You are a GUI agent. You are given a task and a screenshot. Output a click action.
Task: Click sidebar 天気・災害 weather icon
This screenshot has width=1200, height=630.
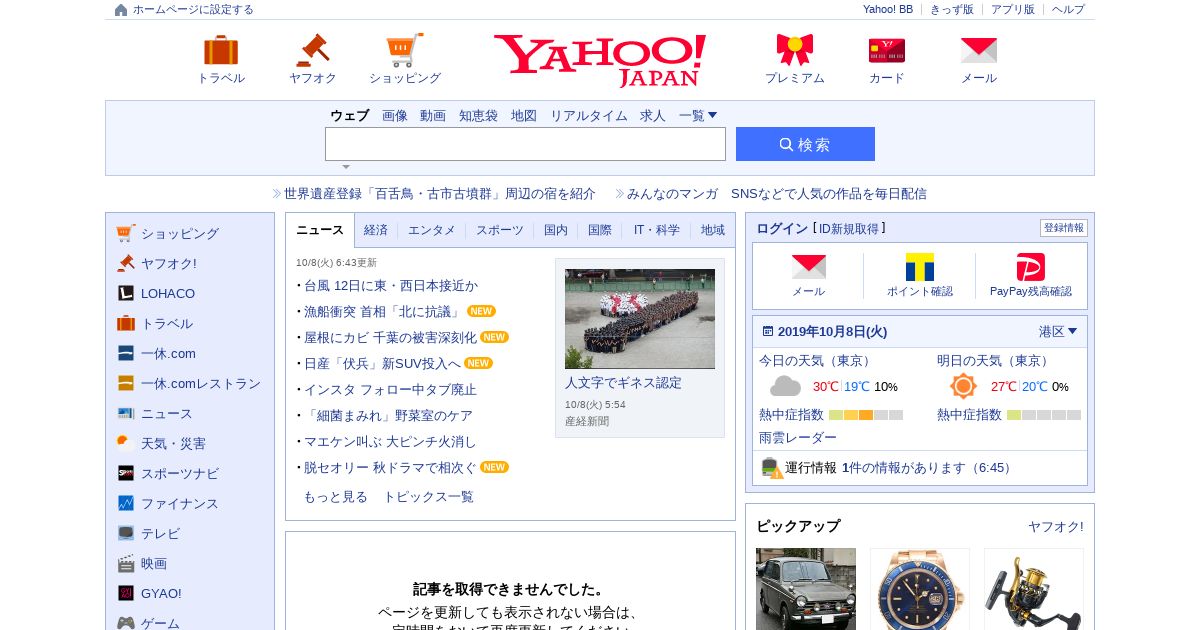pyautogui.click(x=125, y=443)
